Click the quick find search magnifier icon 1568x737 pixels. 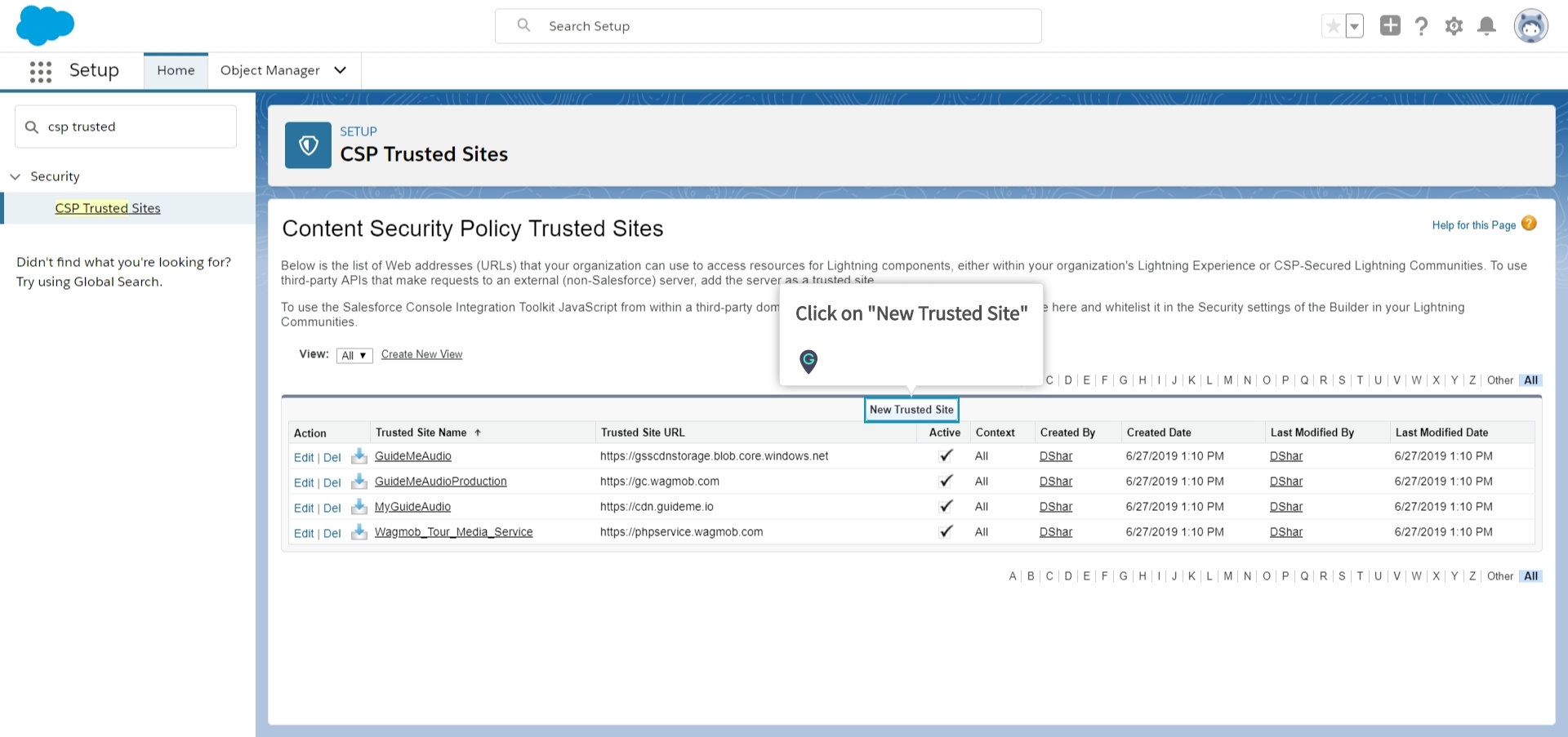coord(32,127)
